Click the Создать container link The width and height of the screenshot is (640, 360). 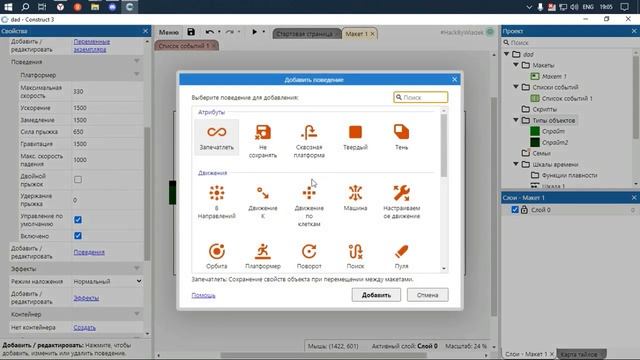click(x=84, y=327)
